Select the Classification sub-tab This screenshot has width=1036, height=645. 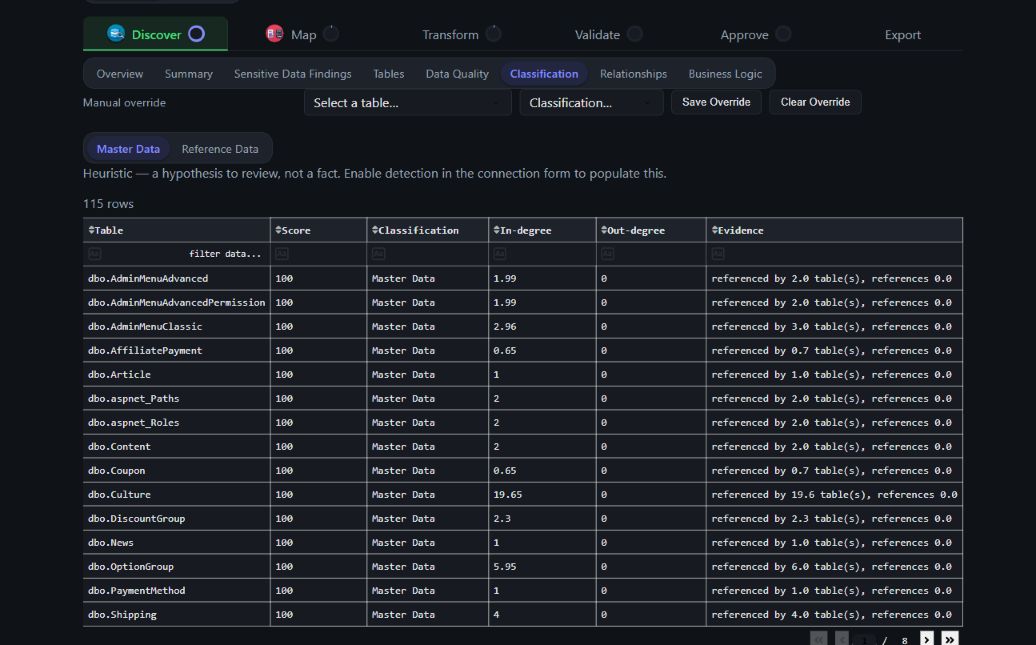(x=544, y=74)
